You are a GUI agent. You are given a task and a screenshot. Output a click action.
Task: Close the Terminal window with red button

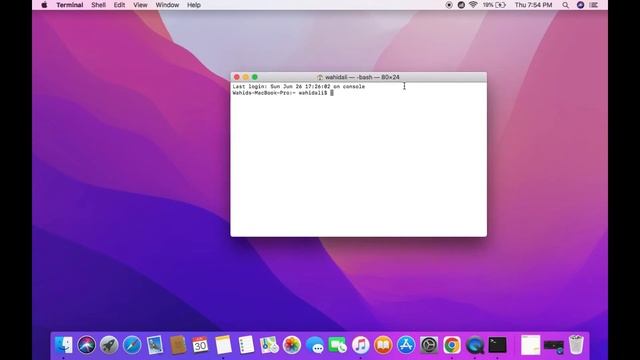237,77
